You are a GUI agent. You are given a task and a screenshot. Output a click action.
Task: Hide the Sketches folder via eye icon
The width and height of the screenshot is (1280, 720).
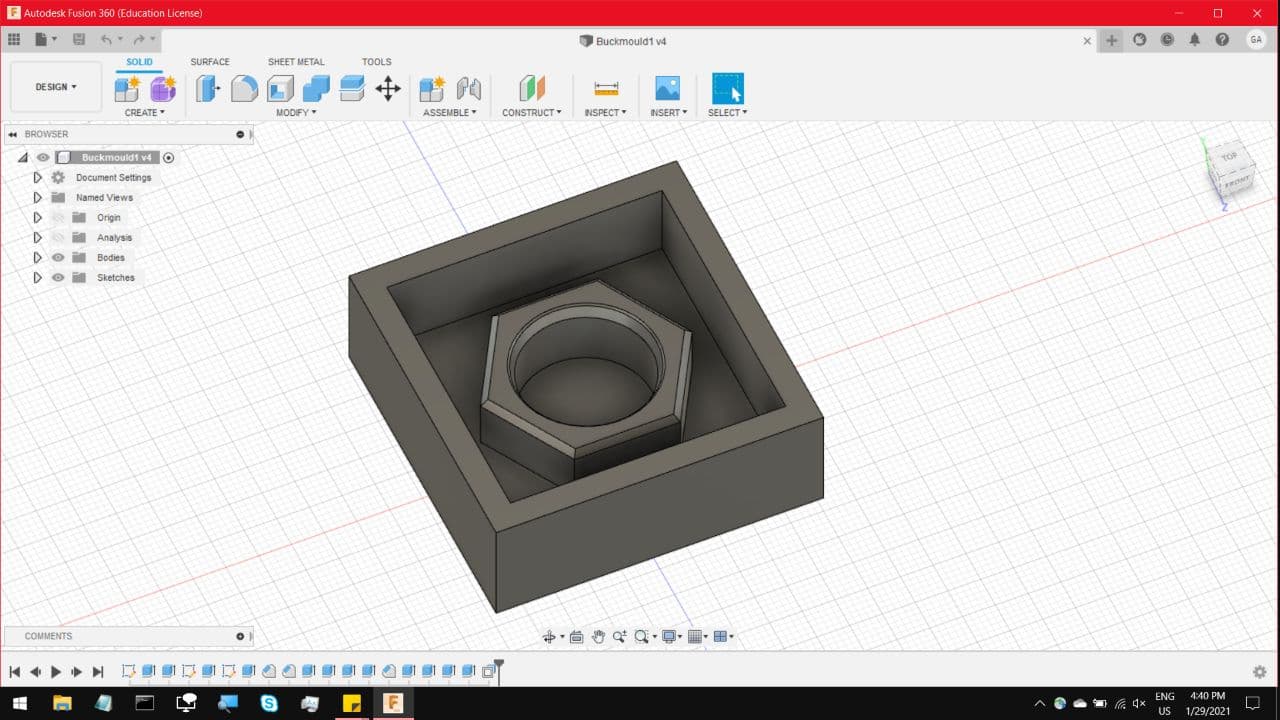(58, 277)
